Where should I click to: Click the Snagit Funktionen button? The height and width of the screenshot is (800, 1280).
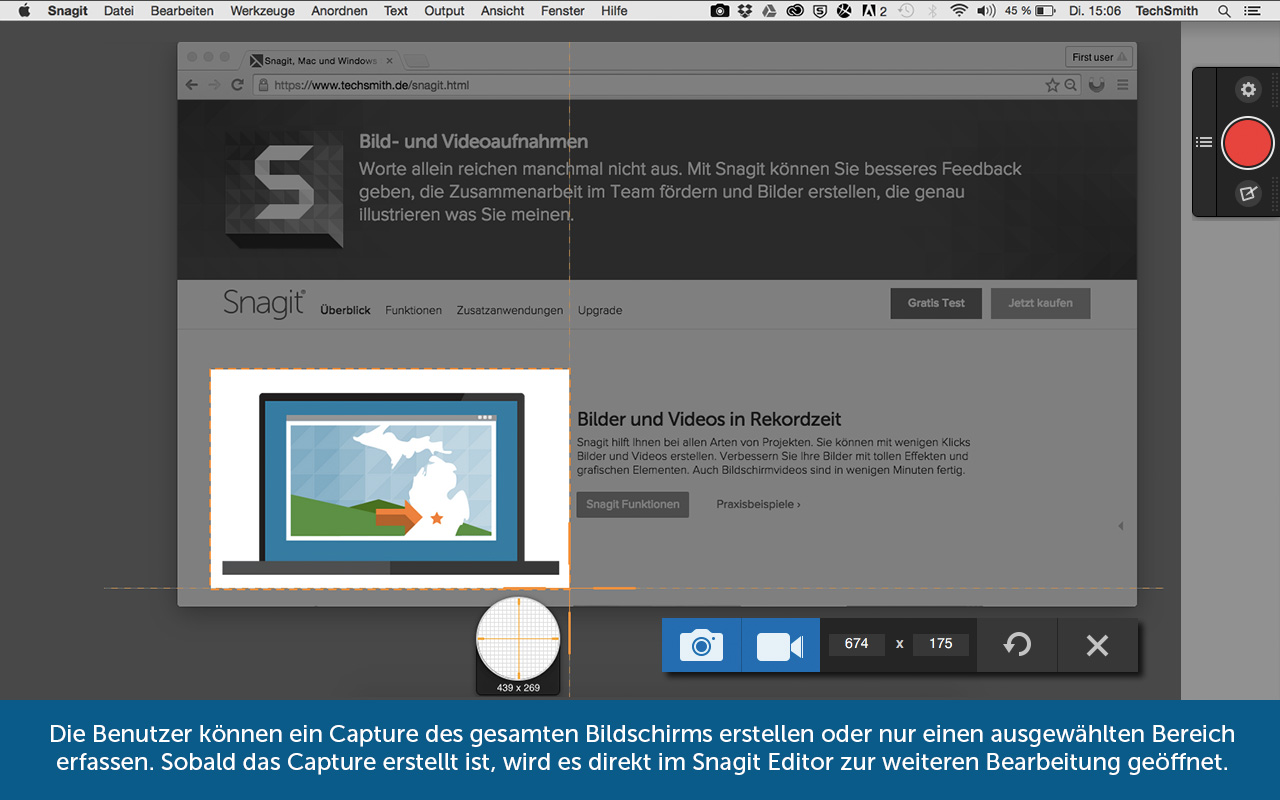633,504
